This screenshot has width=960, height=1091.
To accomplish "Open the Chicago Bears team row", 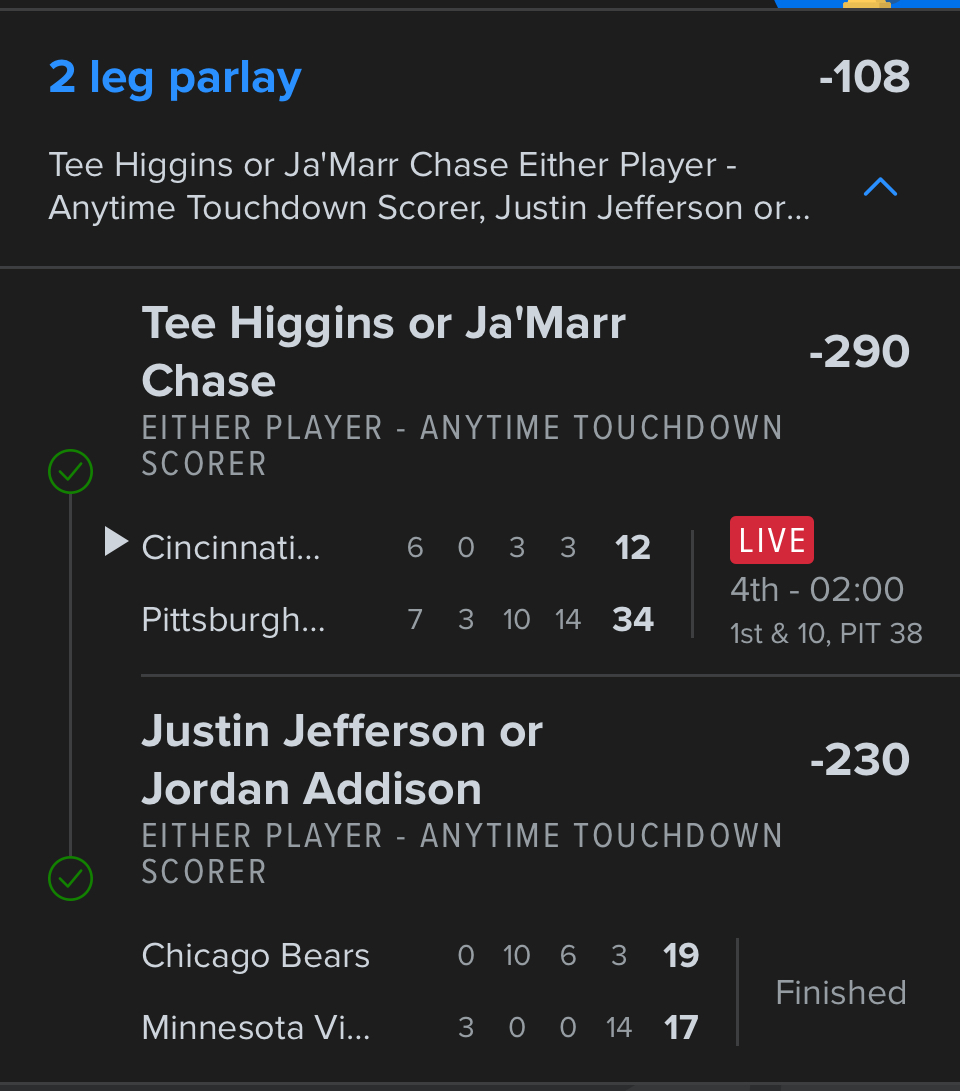I will click(256, 956).
